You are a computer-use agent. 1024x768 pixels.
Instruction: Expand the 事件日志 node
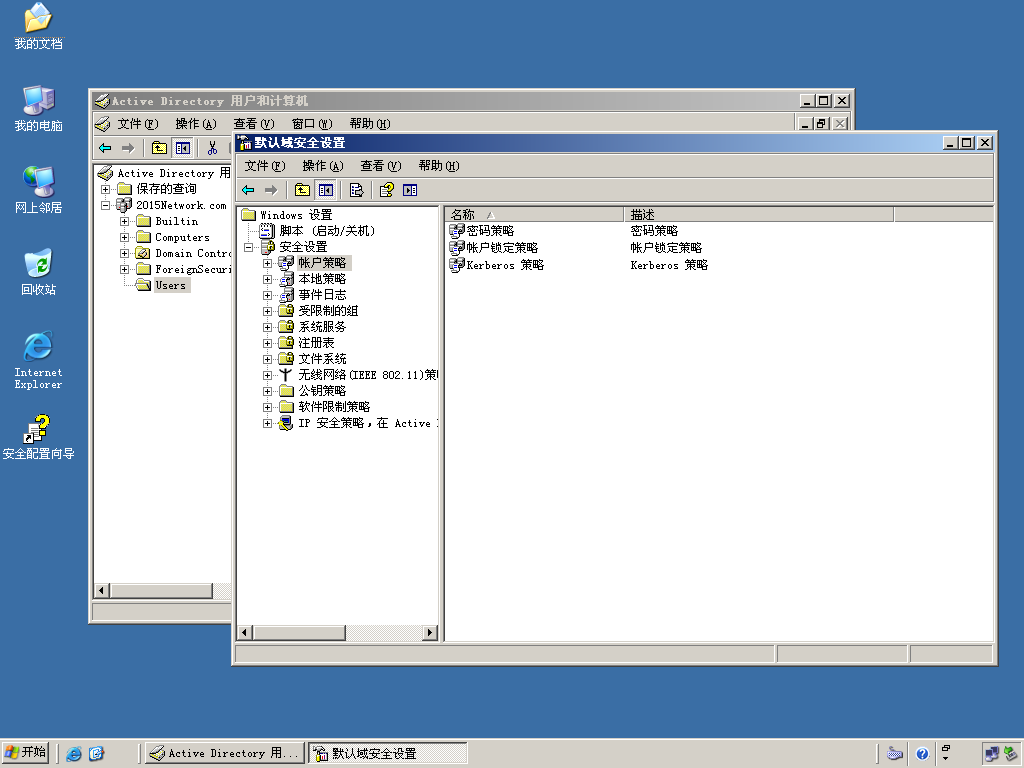267,295
